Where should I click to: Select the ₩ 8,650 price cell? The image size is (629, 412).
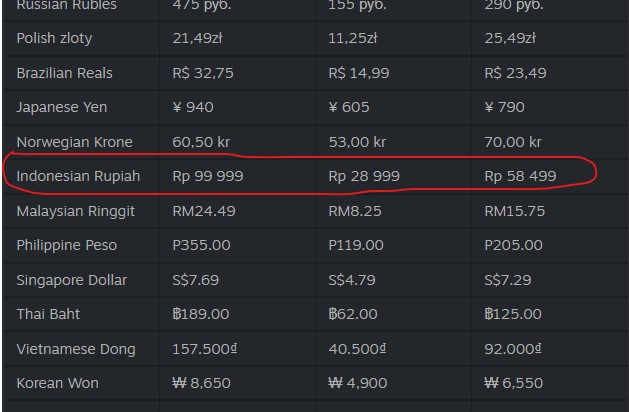[203, 383]
